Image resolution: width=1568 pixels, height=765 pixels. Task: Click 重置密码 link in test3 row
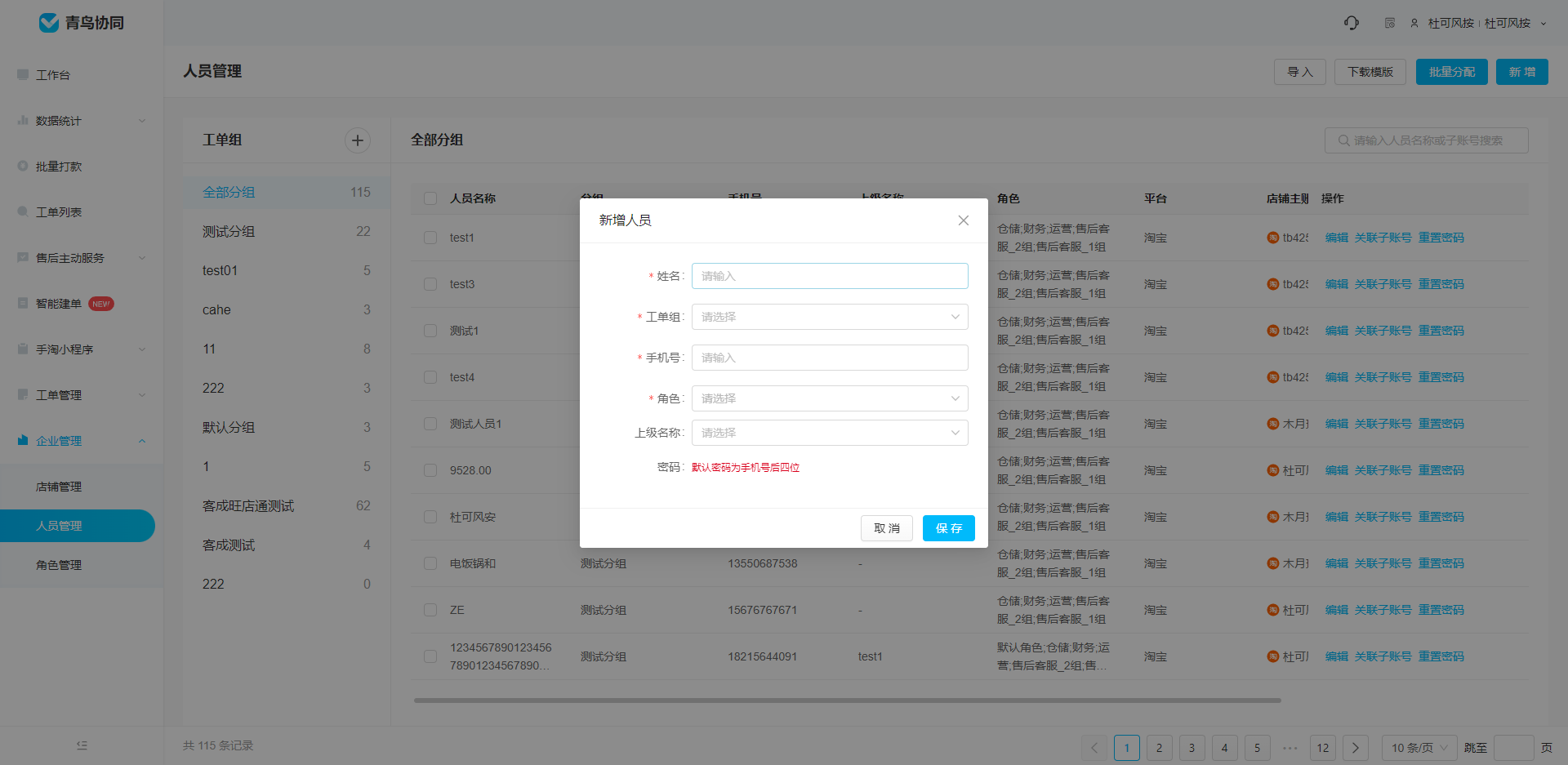click(1441, 284)
